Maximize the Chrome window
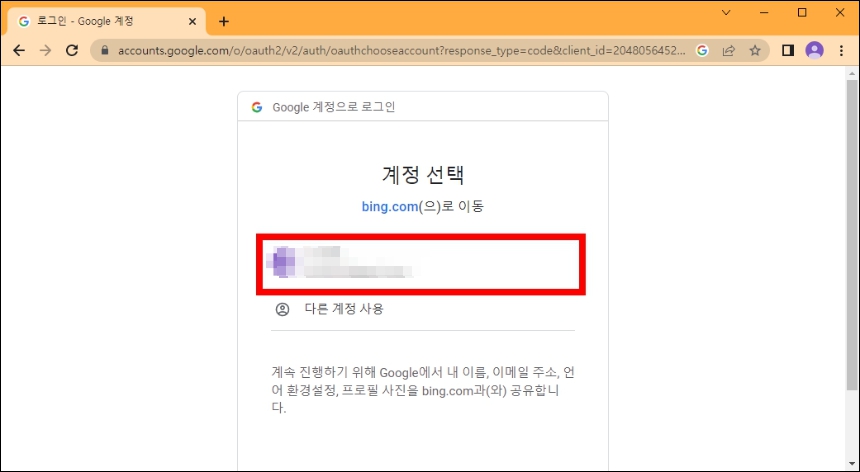Image resolution: width=860 pixels, height=472 pixels. [x=802, y=13]
